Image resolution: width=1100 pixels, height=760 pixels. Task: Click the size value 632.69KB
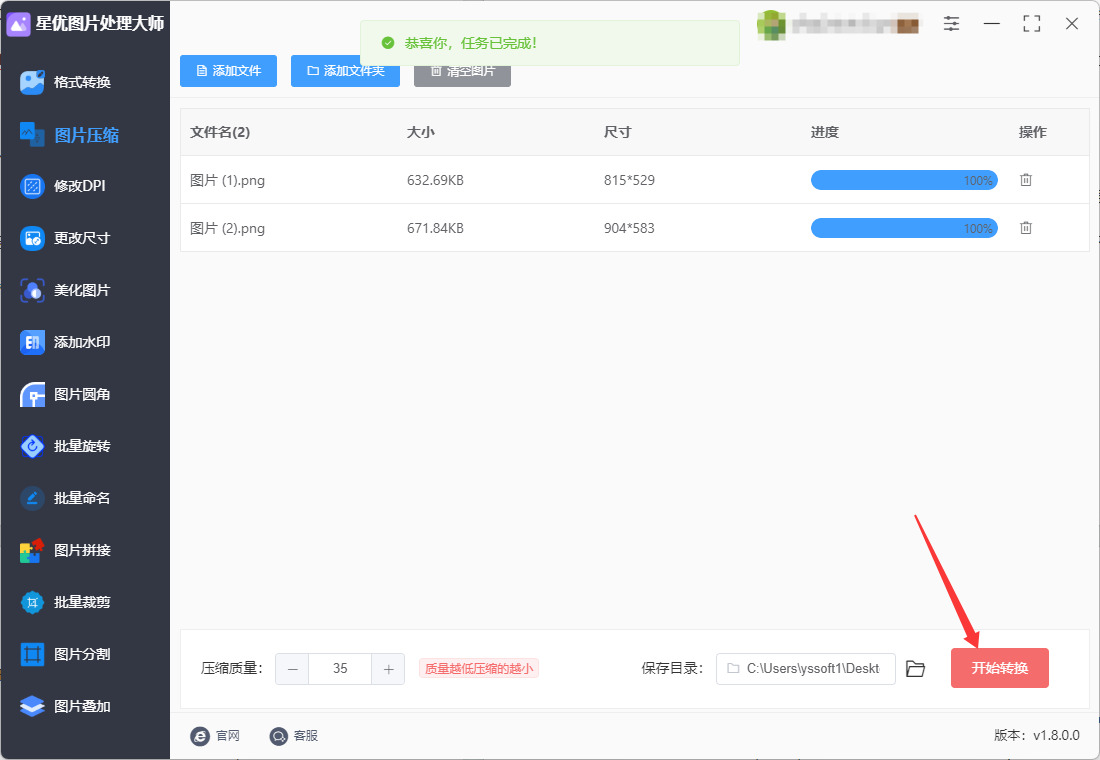(435, 180)
